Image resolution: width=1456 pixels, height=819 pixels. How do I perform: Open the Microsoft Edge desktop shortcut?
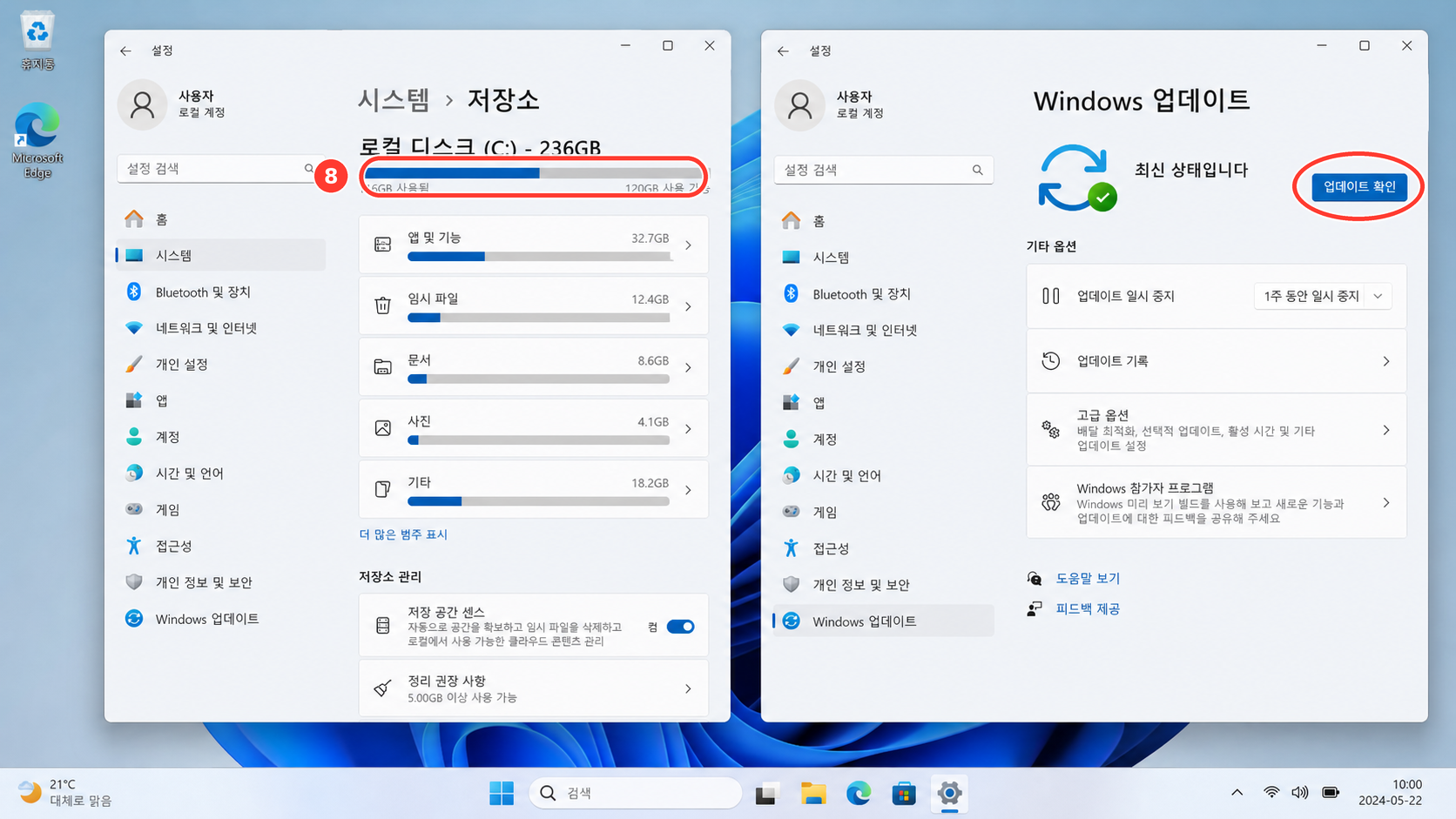[37, 141]
